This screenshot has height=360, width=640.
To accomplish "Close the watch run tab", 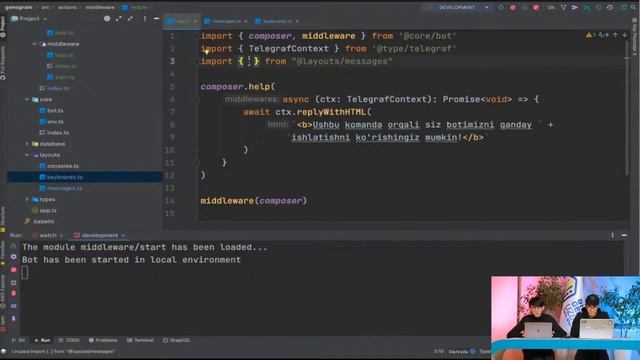I will coord(61,236).
